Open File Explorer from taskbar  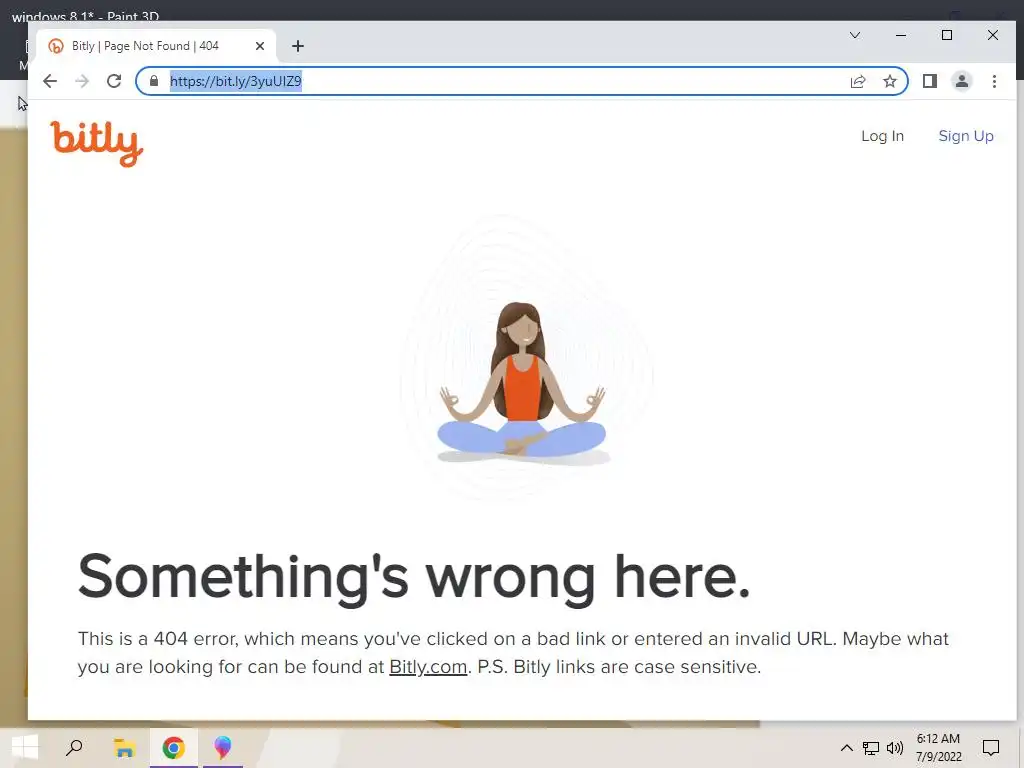pyautogui.click(x=124, y=747)
